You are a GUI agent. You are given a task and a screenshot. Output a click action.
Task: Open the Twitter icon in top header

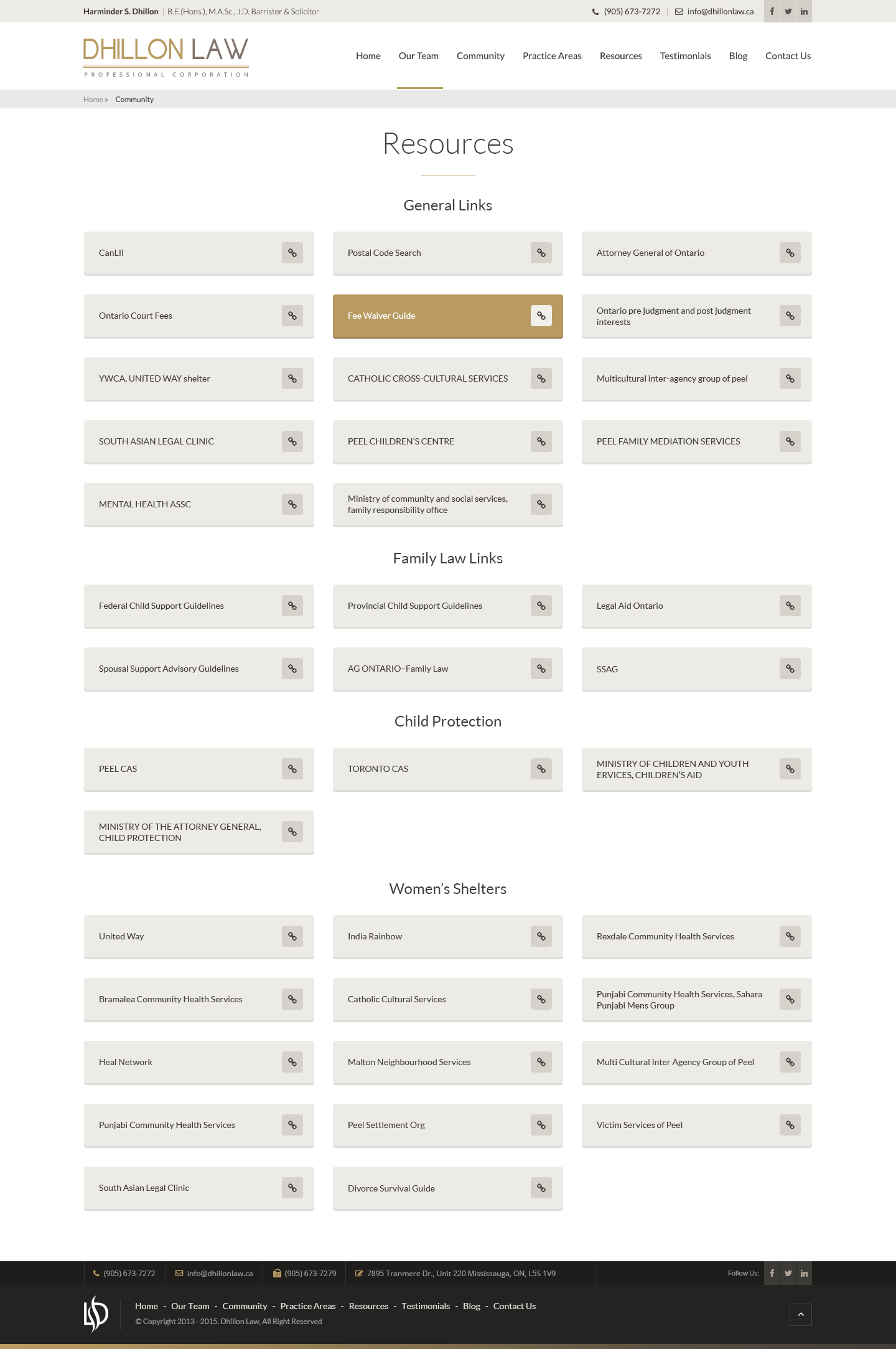click(x=788, y=11)
